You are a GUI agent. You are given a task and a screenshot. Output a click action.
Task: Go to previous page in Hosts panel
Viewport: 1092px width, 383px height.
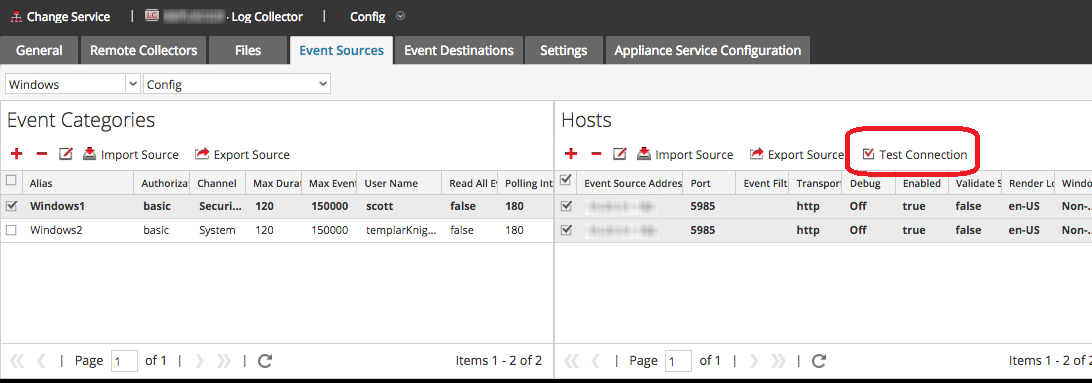coord(595,361)
